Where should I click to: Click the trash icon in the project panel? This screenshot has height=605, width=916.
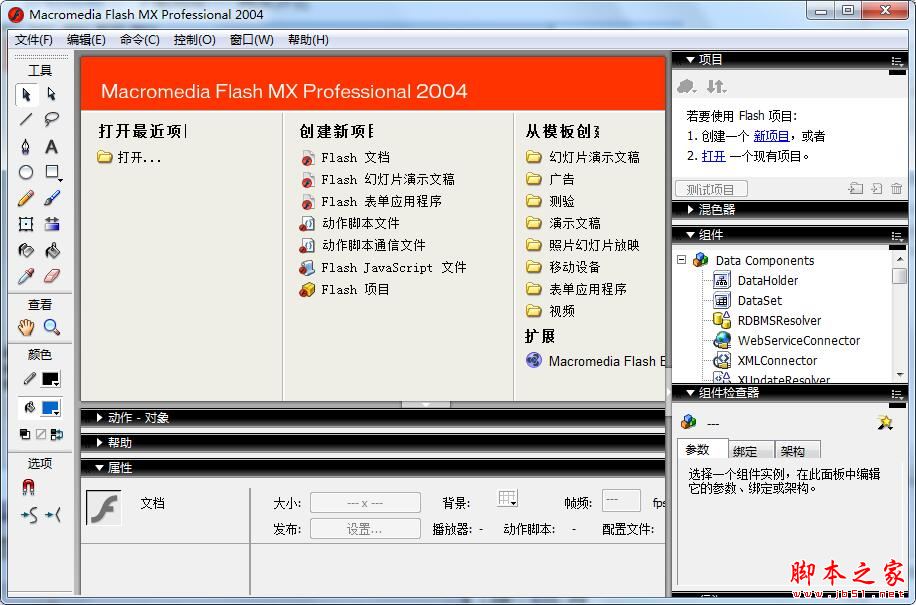(896, 188)
